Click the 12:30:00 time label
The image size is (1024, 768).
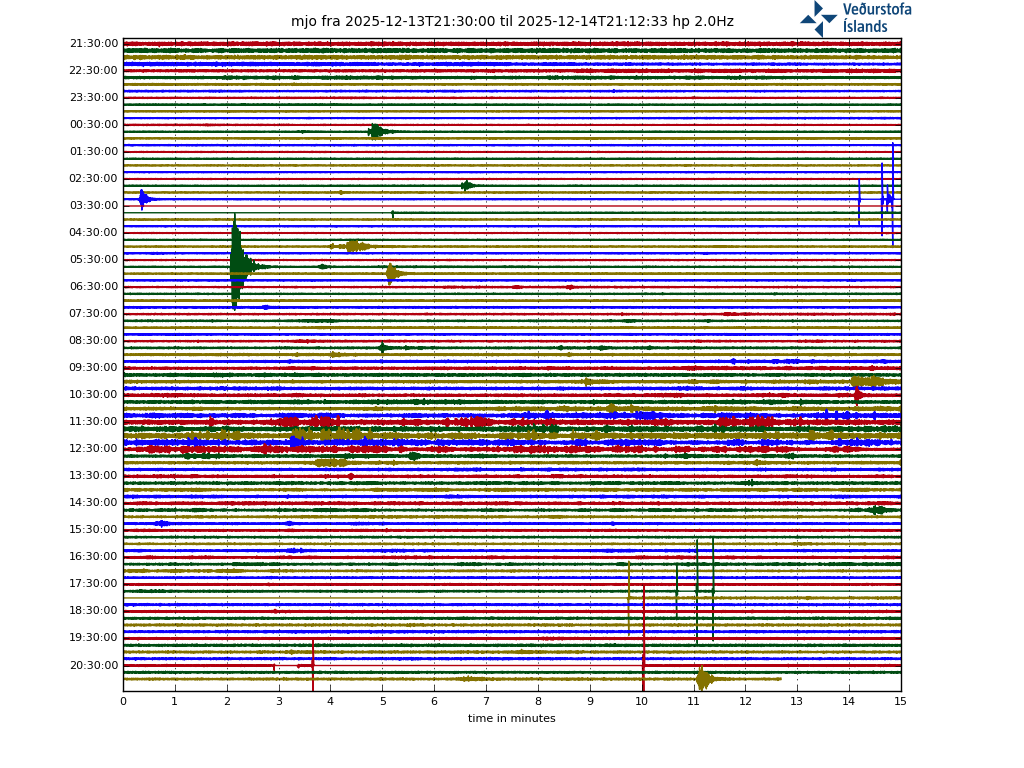94,449
